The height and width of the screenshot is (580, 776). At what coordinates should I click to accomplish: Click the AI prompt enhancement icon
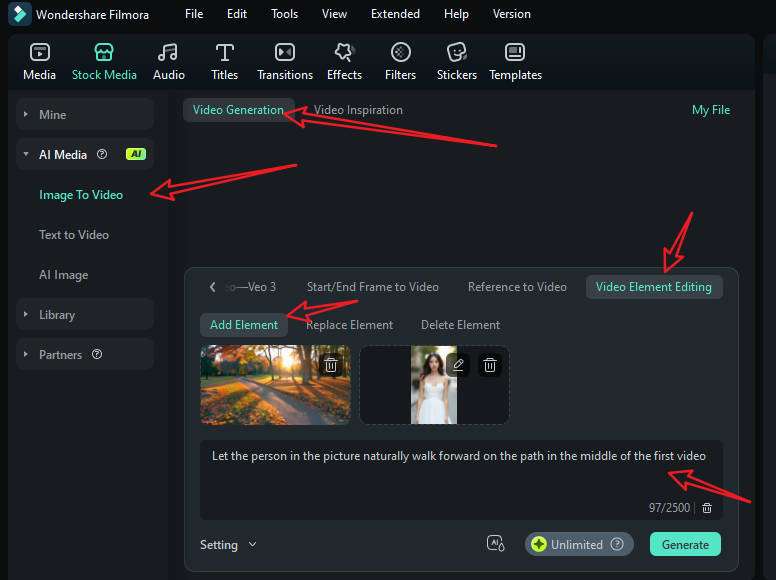tap(495, 544)
